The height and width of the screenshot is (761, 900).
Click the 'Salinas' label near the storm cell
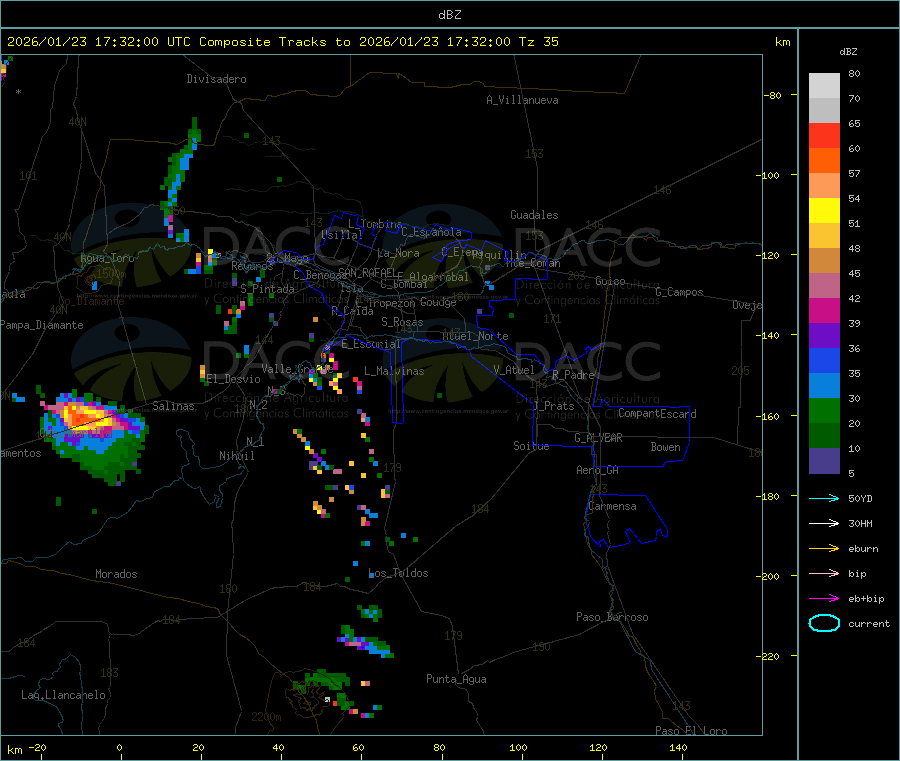point(173,406)
